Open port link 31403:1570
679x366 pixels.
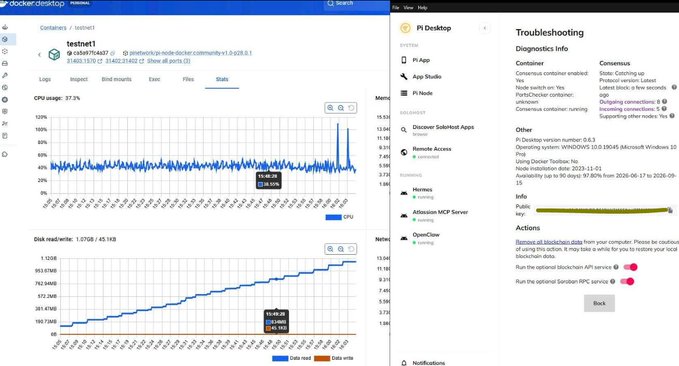[x=81, y=61]
